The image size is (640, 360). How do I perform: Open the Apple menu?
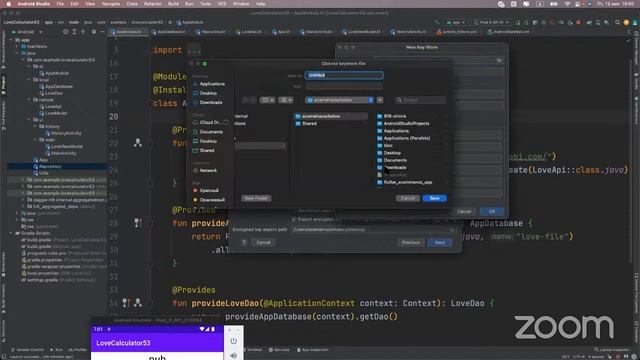pyautogui.click(x=9, y=4)
